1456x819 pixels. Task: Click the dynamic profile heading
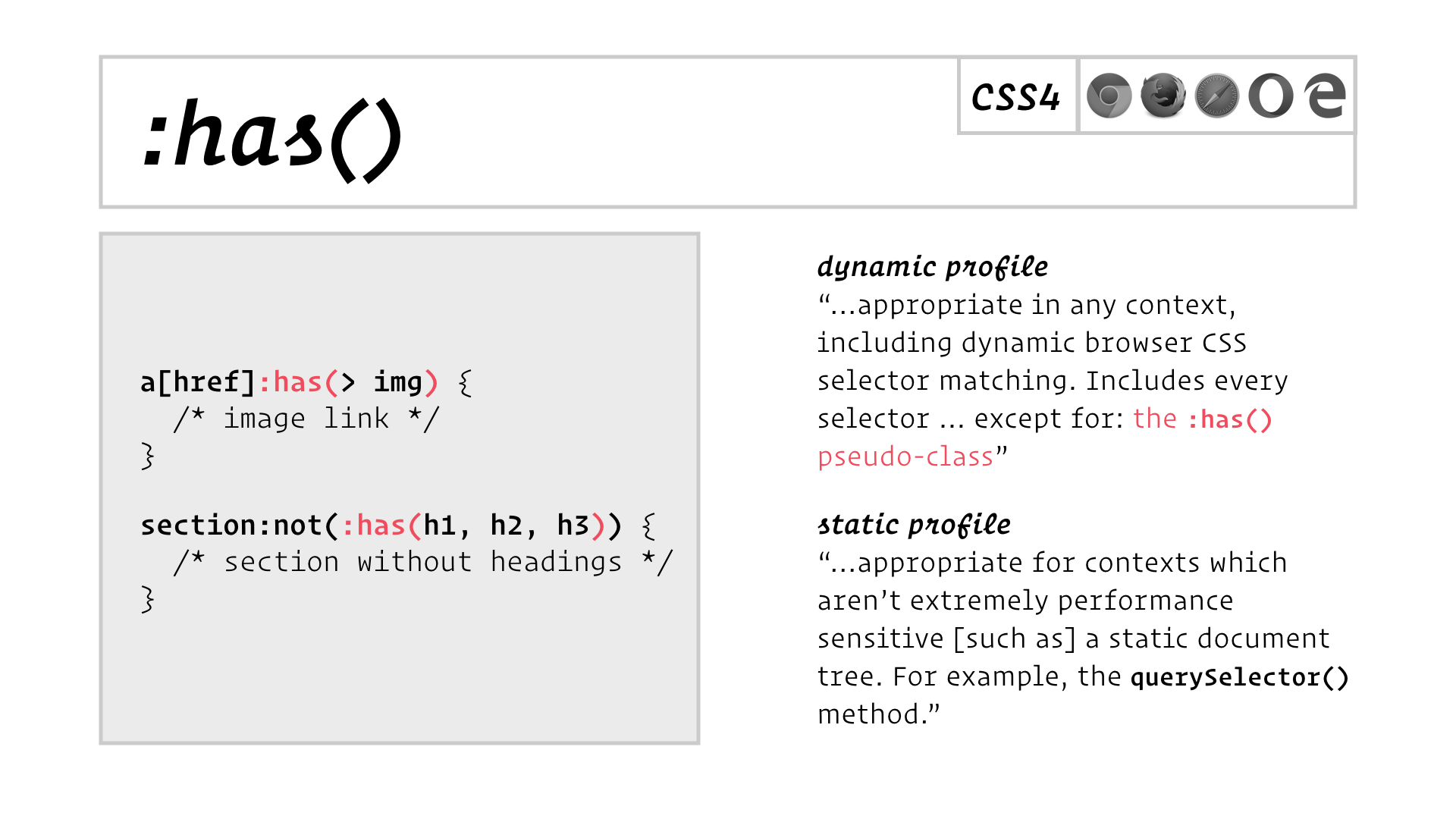tap(933, 267)
